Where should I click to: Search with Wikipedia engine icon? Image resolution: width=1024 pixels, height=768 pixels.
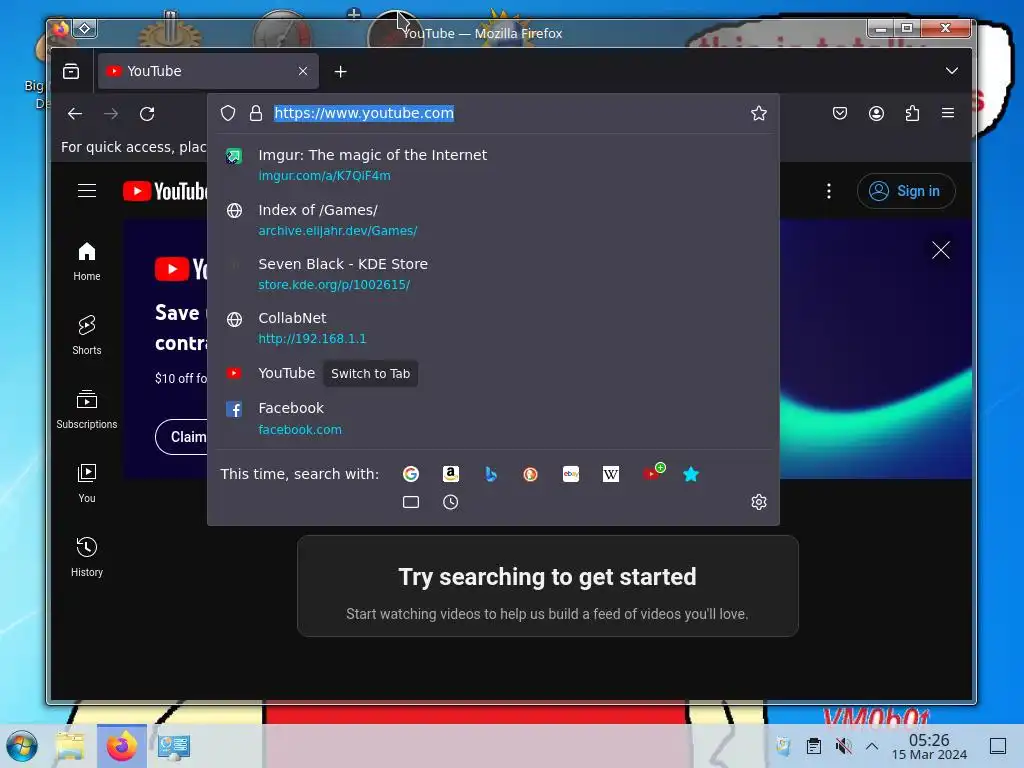[x=611, y=474]
